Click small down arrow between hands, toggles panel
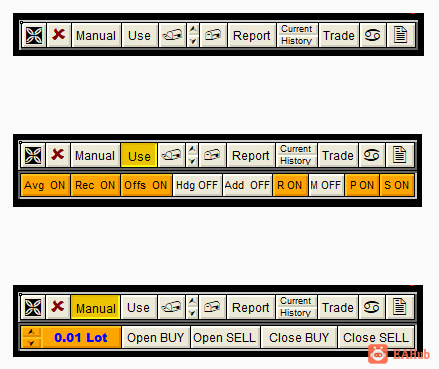The image size is (439, 369). (x=192, y=161)
